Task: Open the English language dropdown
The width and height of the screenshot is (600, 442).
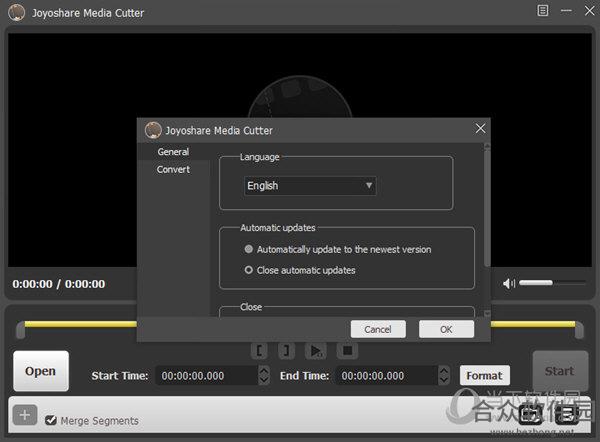Action: click(310, 186)
